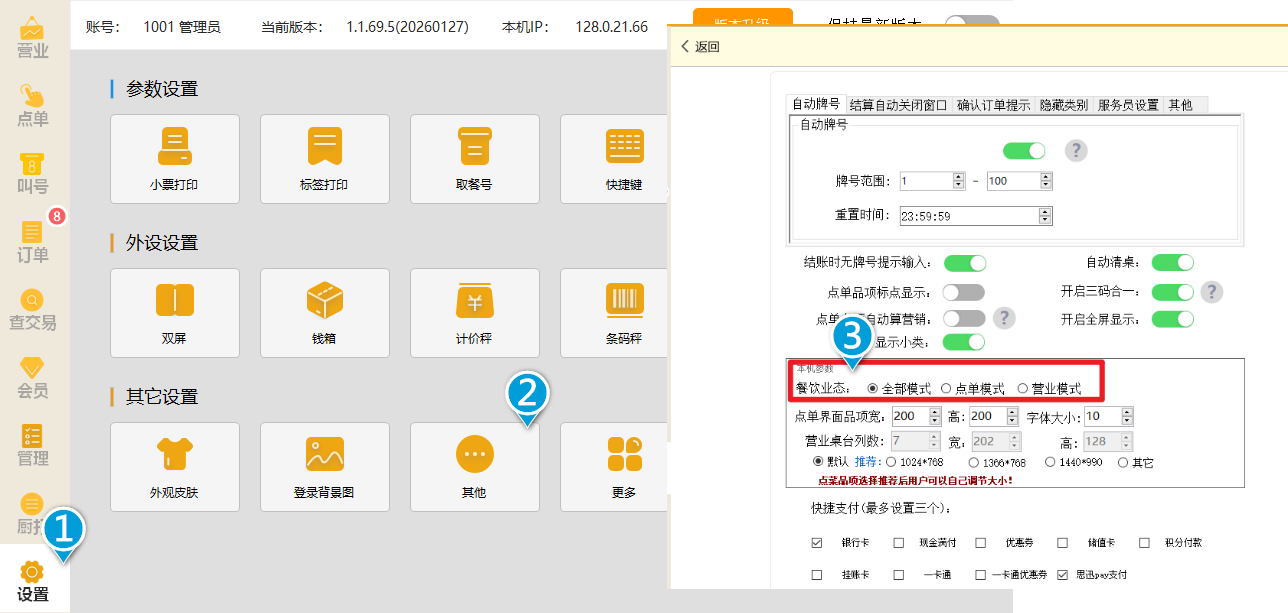Image resolution: width=1288 pixels, height=613 pixels.
Task: Go to 会员 in the left sidebar
Action: click(33, 377)
